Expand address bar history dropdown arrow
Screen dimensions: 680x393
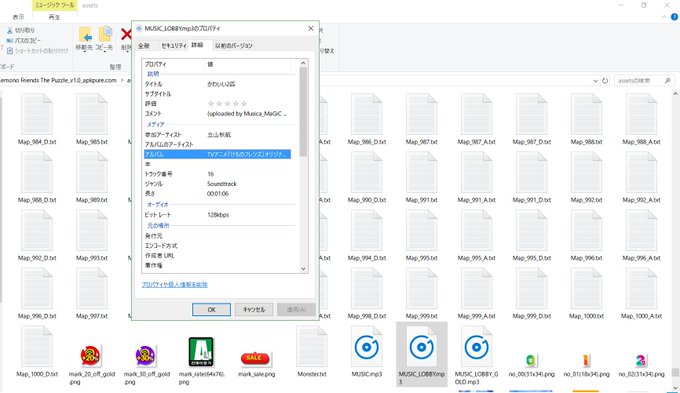click(595, 81)
